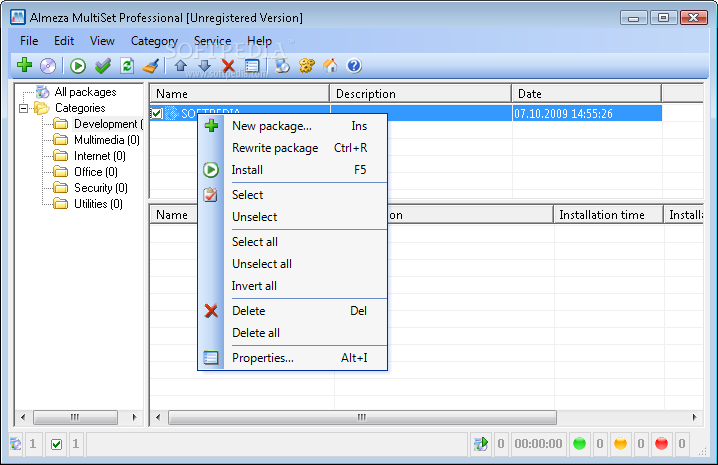The width and height of the screenshot is (718, 465).
Task: Click the right arrow of the lower list scrollbar
Action: pyautogui.click(x=694, y=417)
